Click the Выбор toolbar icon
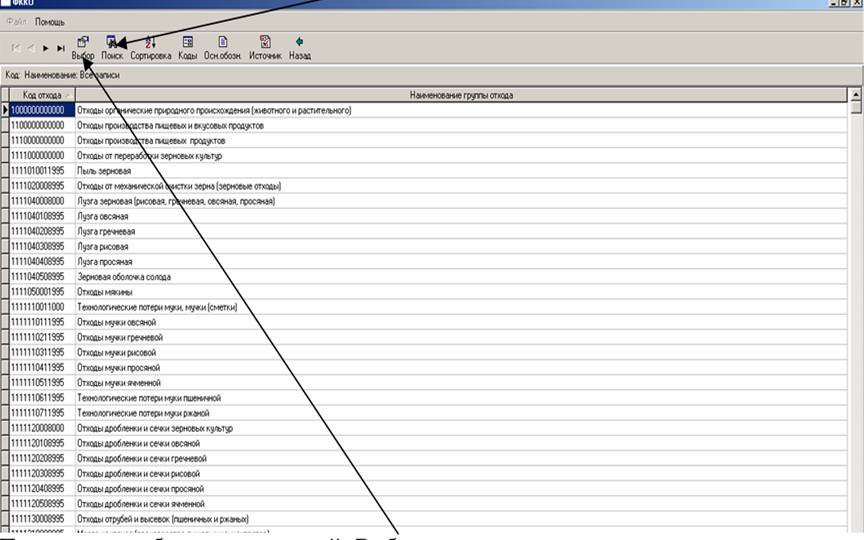 (x=83, y=47)
